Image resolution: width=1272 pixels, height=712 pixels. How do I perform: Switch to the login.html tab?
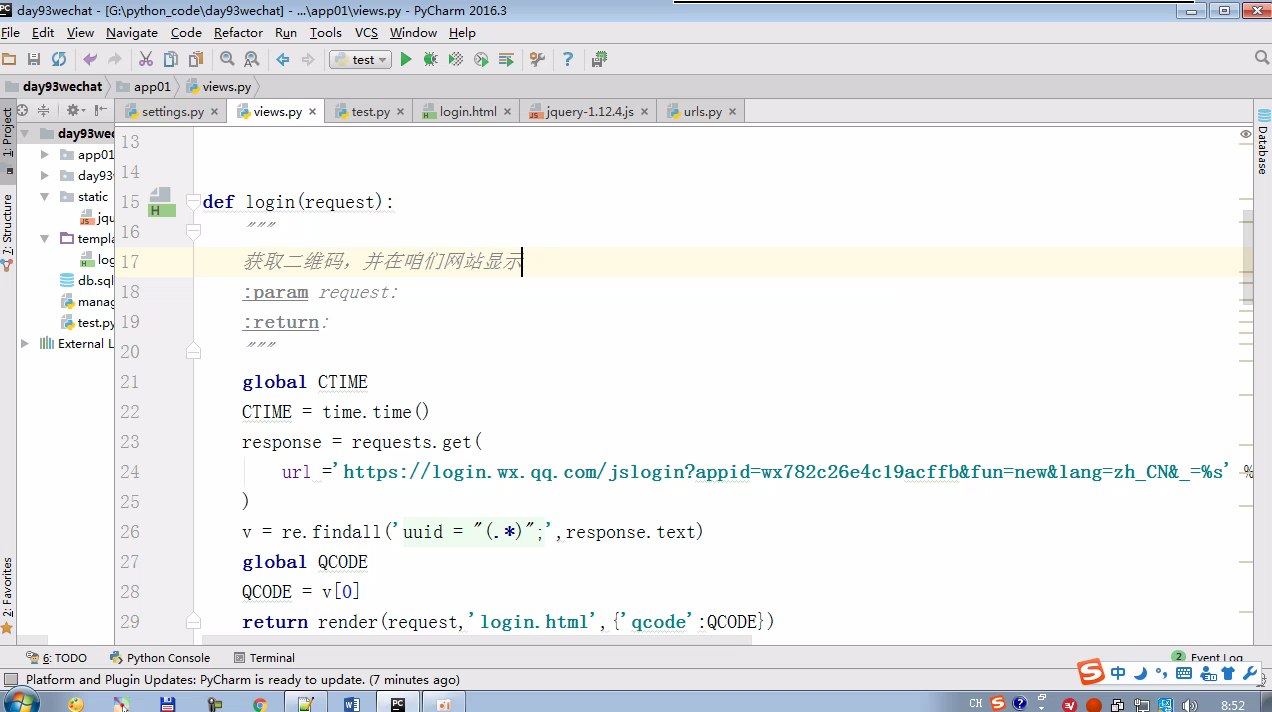pyautogui.click(x=468, y=112)
